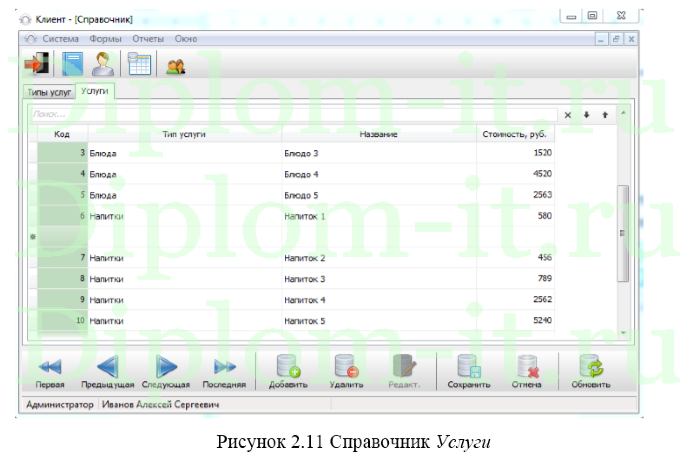Image resolution: width=680 pixels, height=460 pixels.
Task: Open the Формы menu
Action: [105, 39]
